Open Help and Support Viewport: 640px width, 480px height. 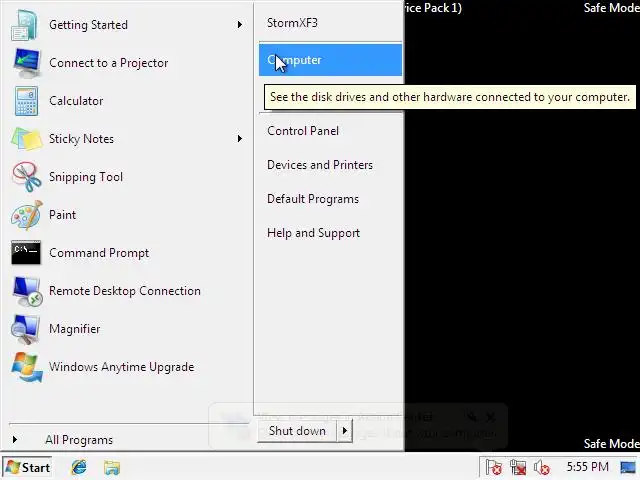[x=313, y=233]
